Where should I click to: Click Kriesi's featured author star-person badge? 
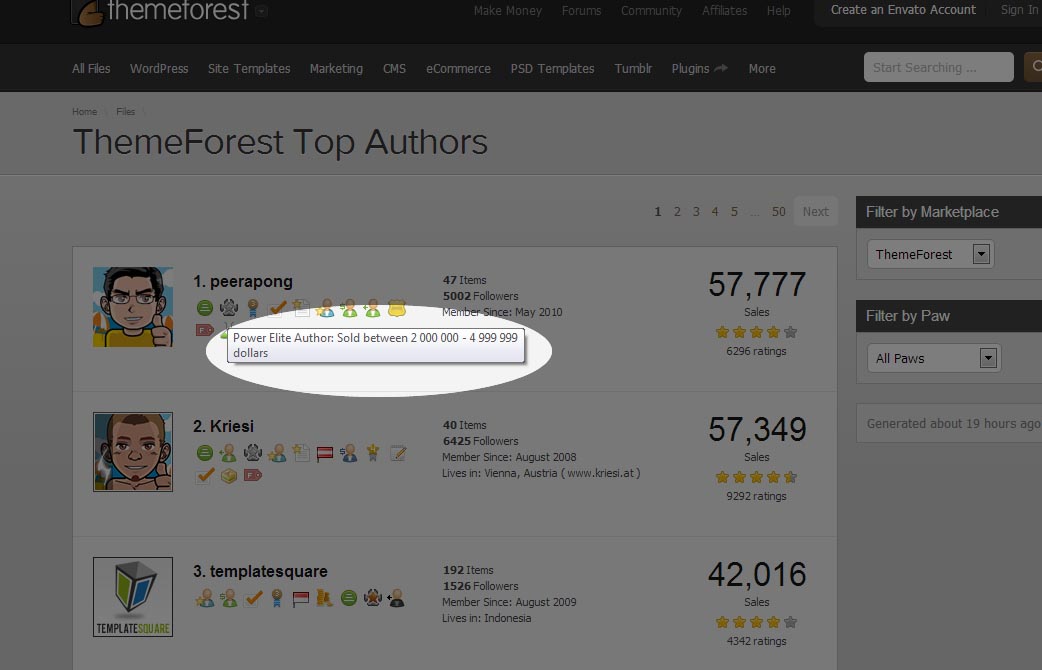[277, 453]
